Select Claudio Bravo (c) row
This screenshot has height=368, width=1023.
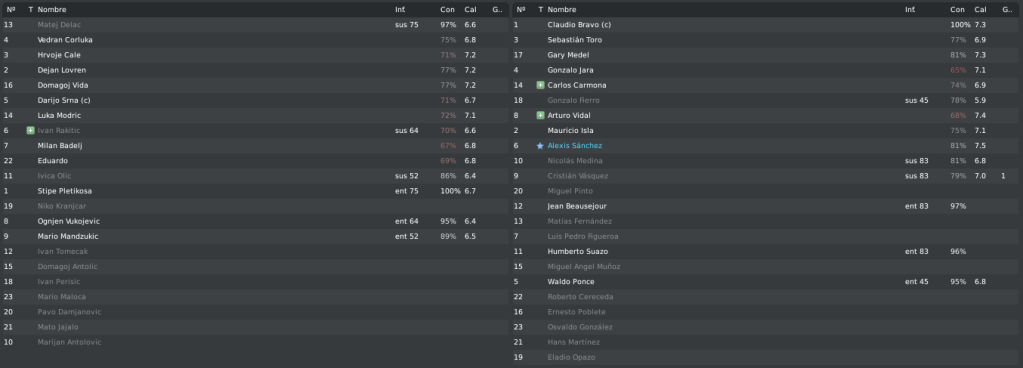pos(767,25)
